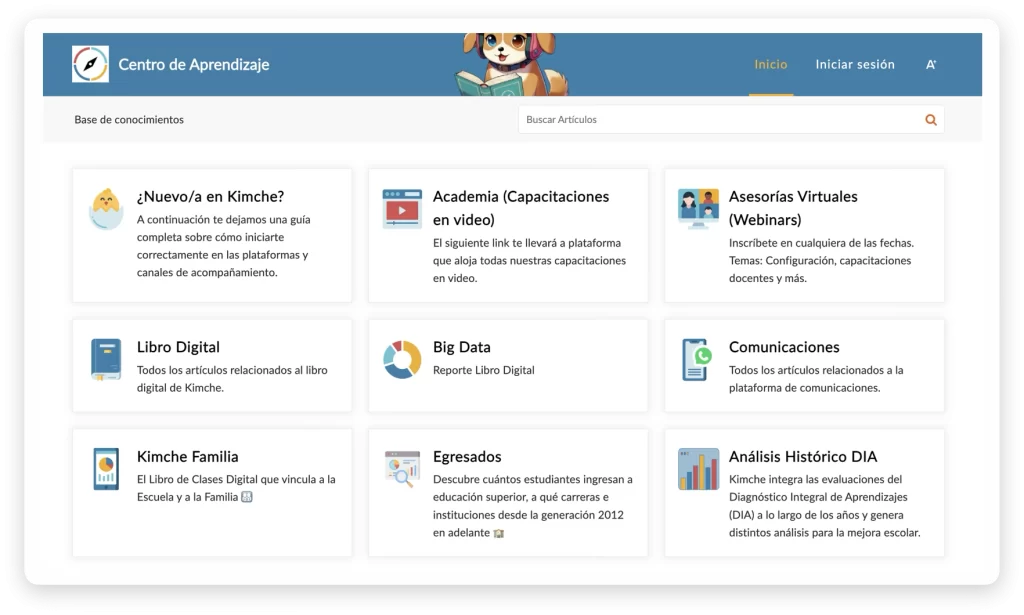This screenshot has height=615, width=1024.
Task: Click the Base de conocimientos label
Action: pyautogui.click(x=129, y=119)
